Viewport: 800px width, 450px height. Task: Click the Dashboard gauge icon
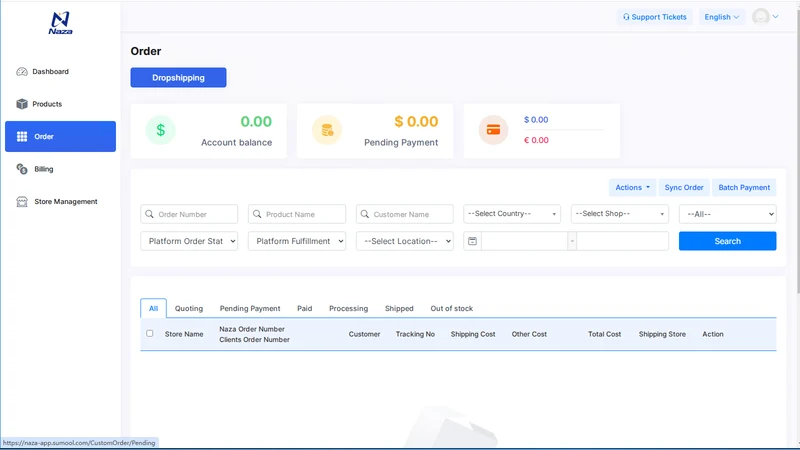21,71
